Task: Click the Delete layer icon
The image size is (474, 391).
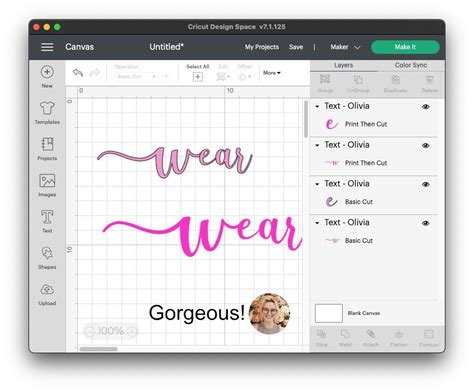Action: [429, 79]
